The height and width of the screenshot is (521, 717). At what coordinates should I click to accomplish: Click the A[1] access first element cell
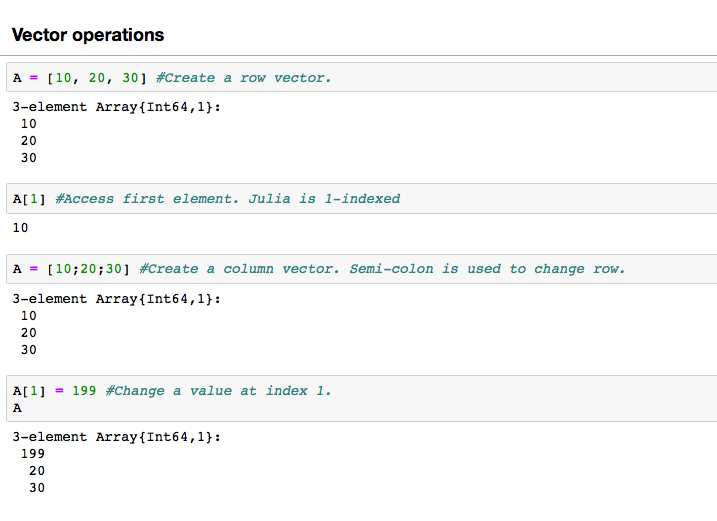tap(362, 199)
